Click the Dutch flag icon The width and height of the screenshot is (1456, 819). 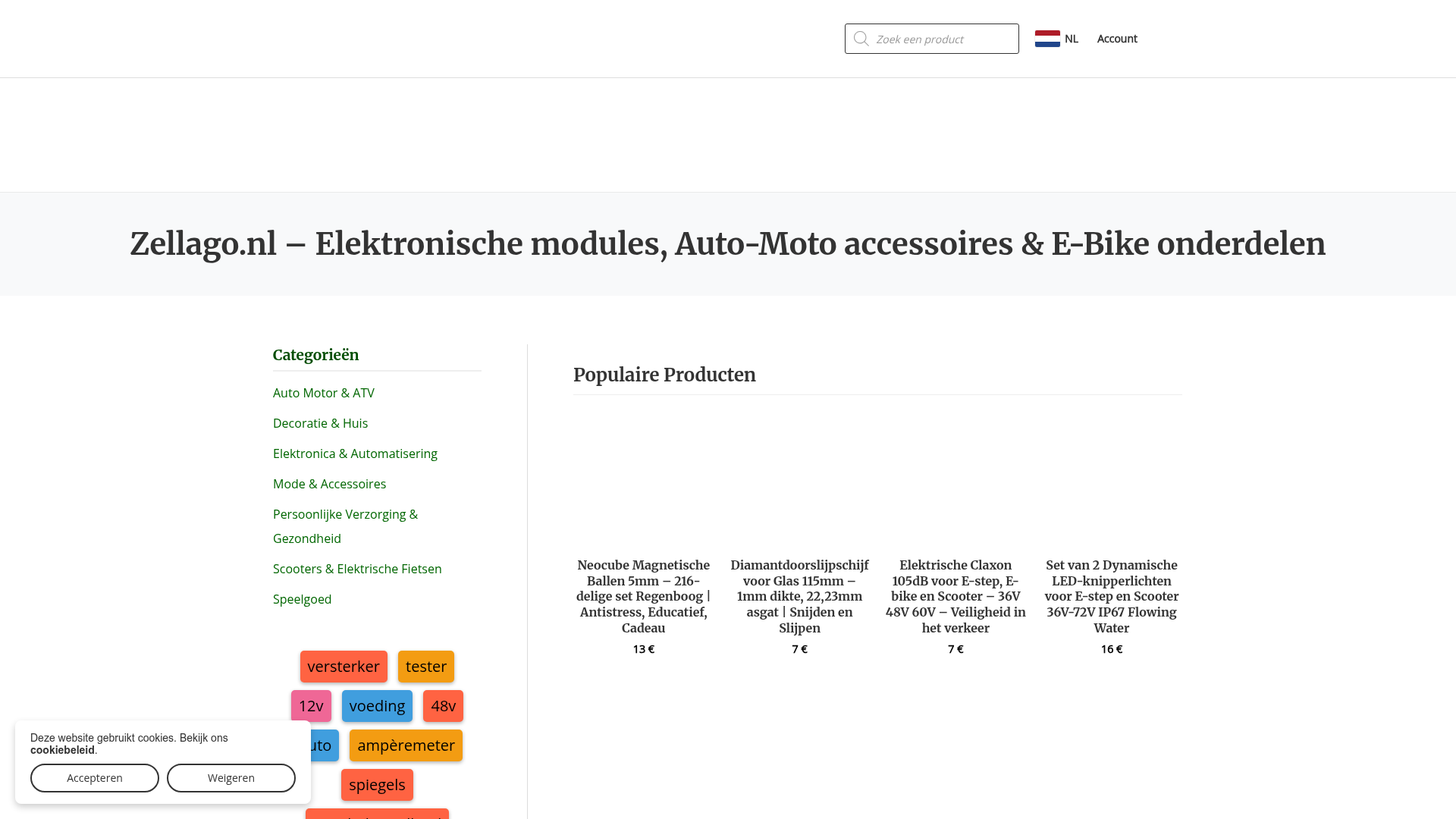1047,39
